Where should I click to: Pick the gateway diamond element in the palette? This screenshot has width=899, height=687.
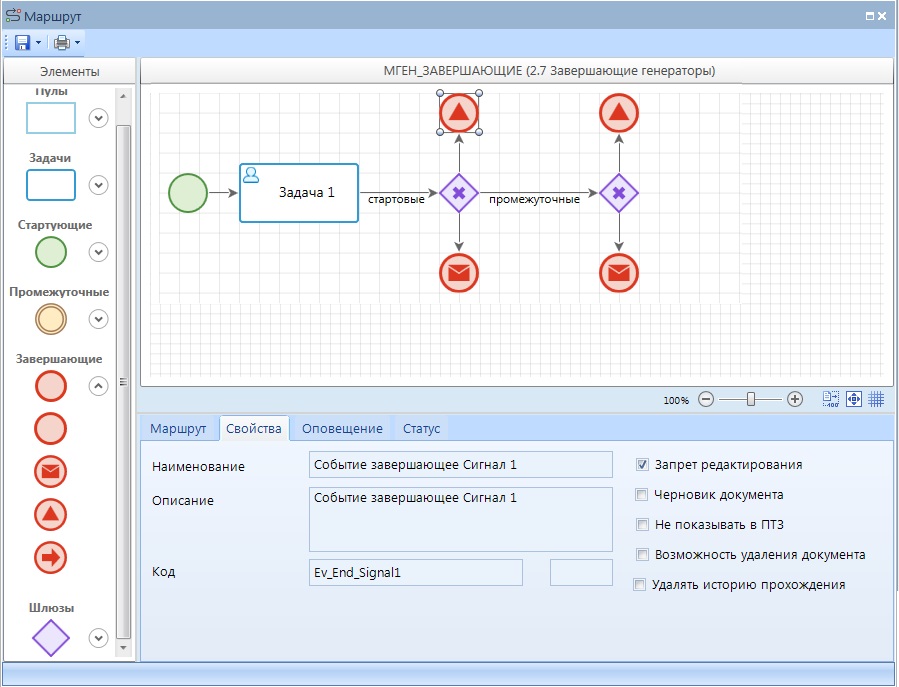coord(51,637)
